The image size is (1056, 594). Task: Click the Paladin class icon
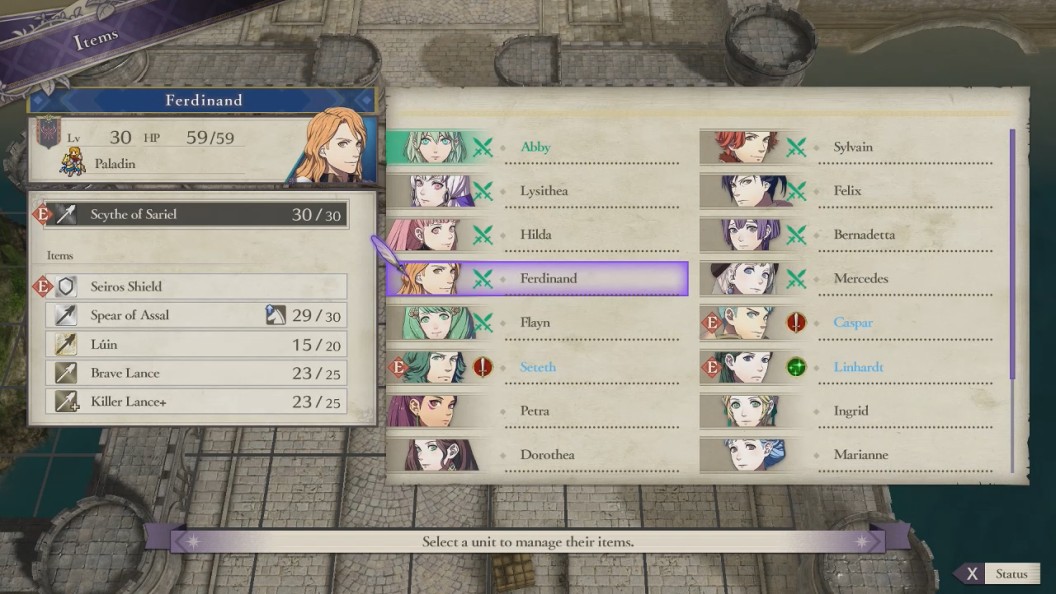pos(73,162)
